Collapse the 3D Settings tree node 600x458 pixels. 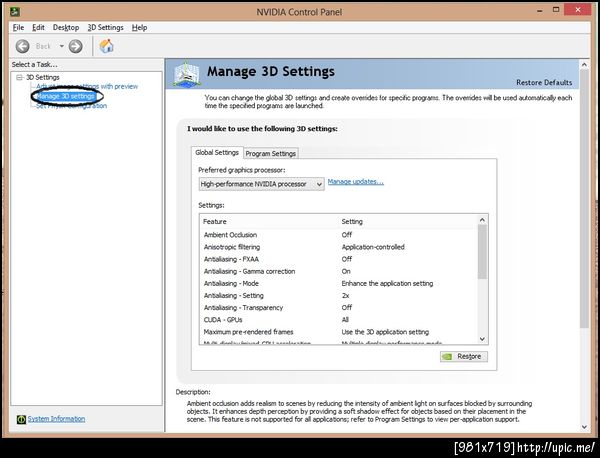coord(19,77)
